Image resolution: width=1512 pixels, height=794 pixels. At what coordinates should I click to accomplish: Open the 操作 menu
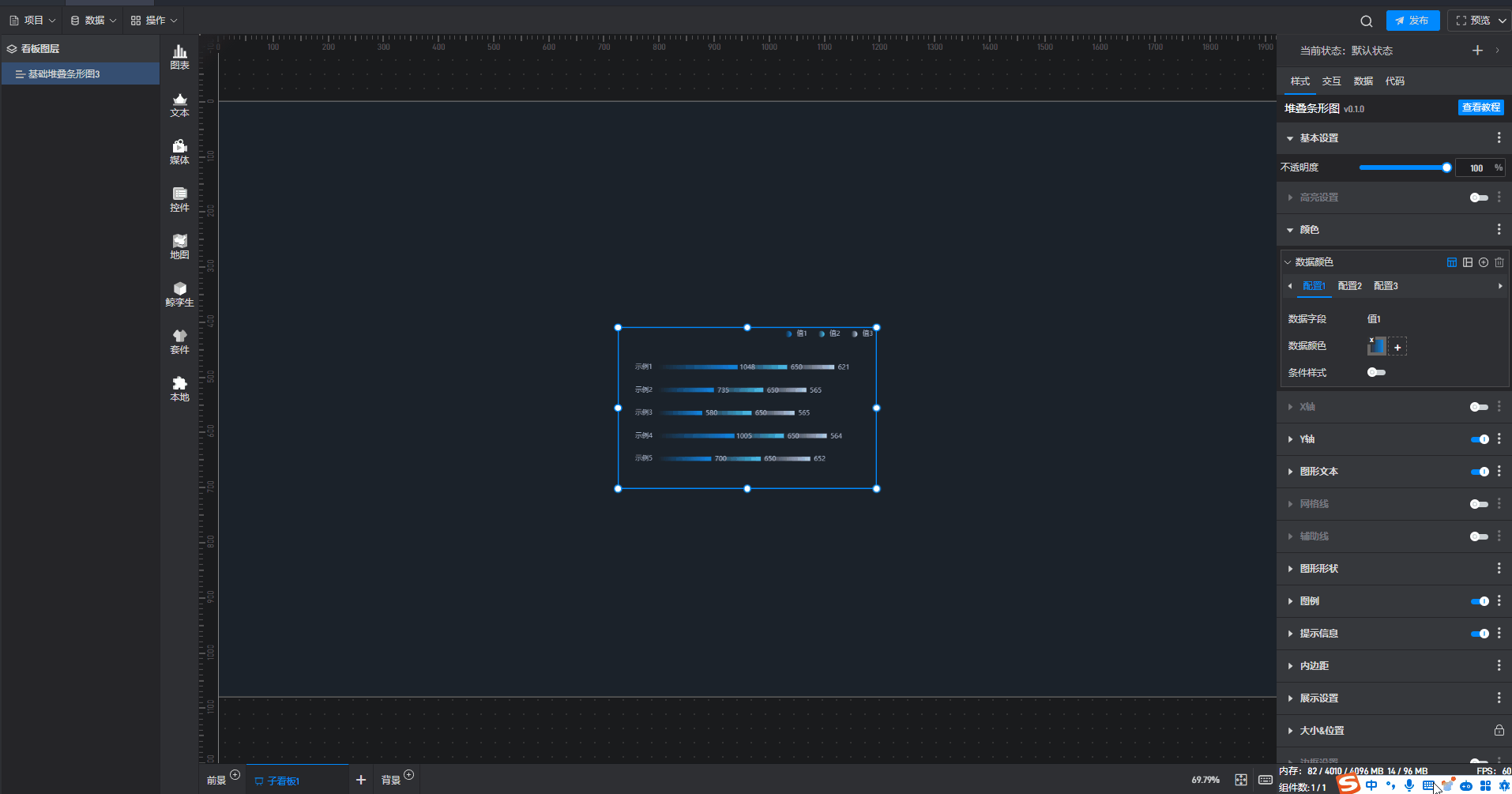[x=154, y=21]
